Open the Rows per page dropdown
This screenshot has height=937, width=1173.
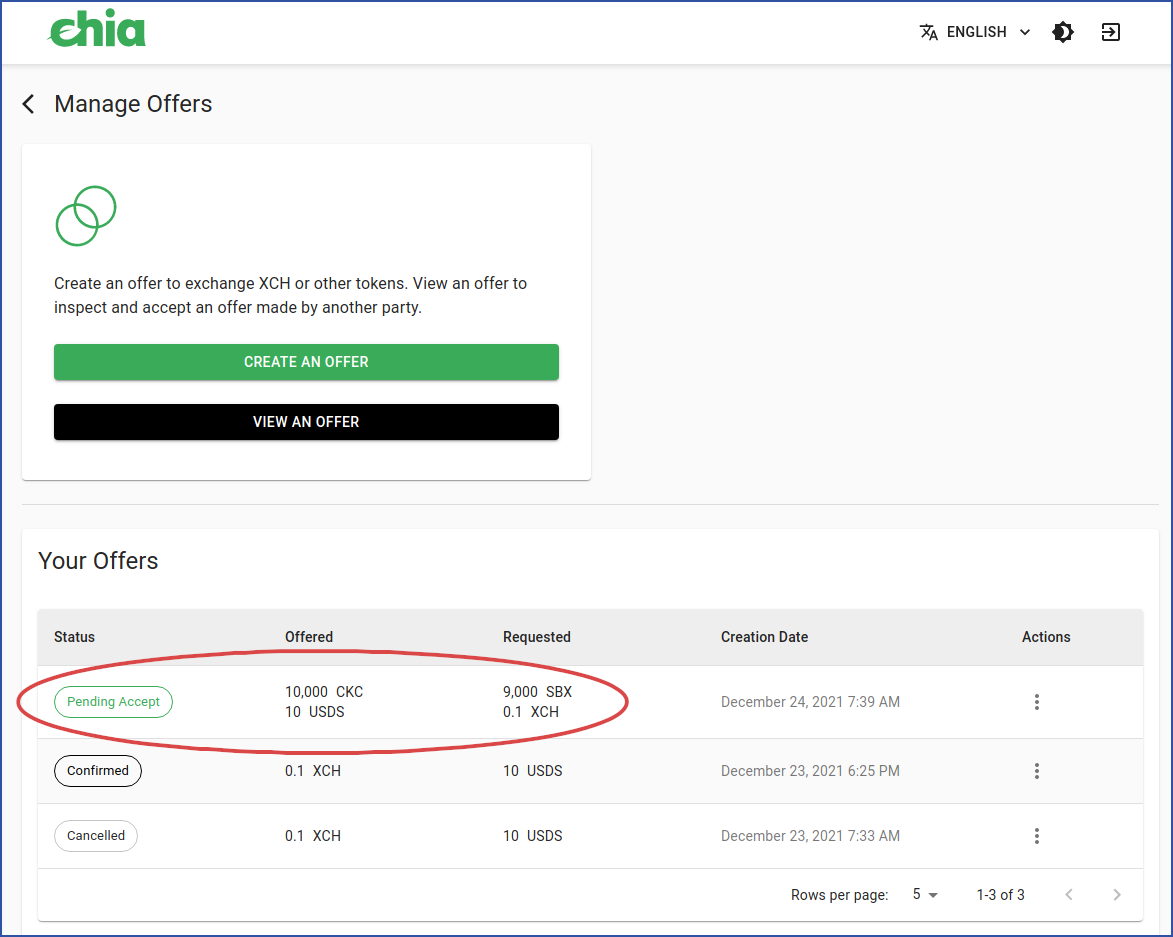(925, 894)
